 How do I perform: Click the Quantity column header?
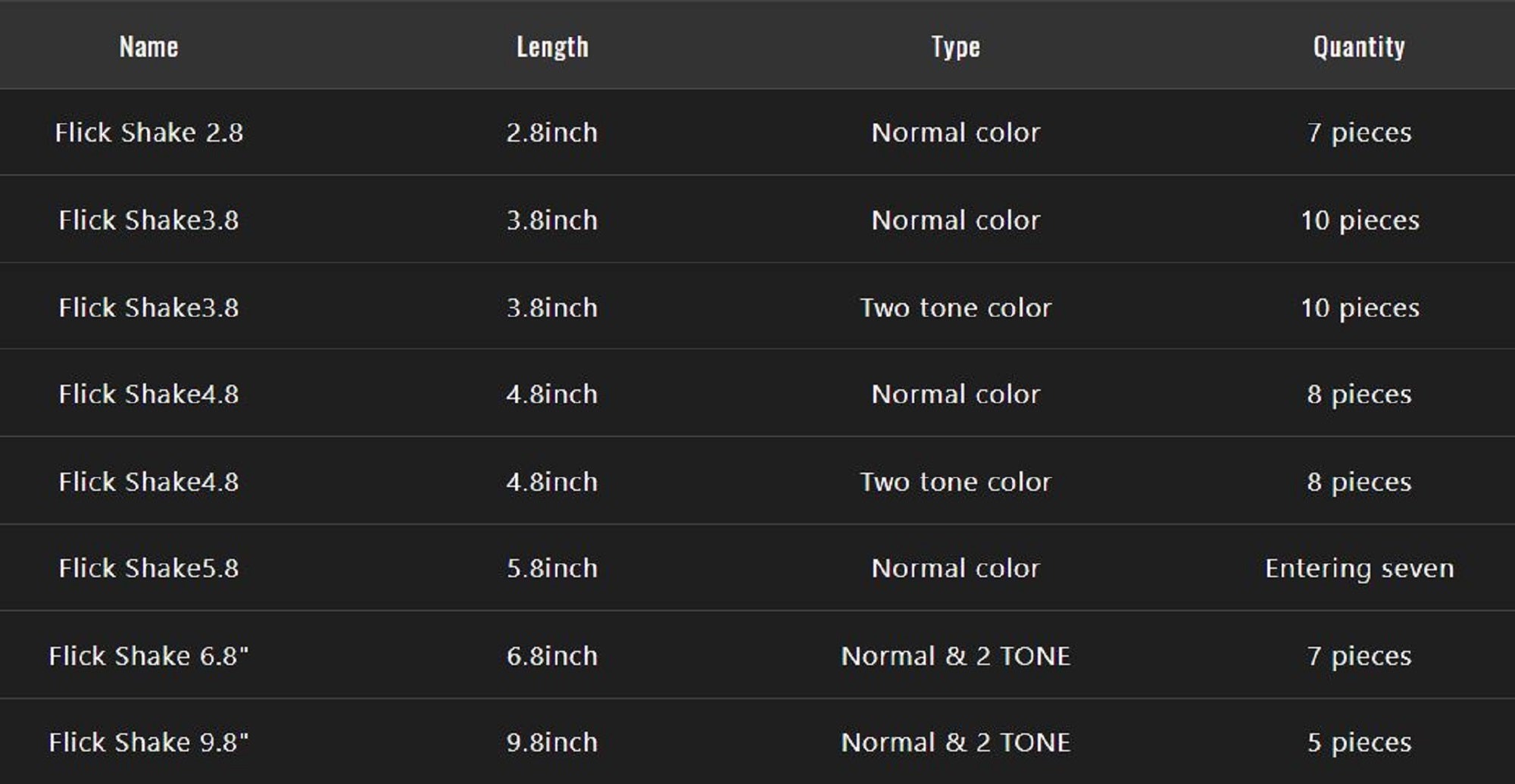(x=1359, y=47)
